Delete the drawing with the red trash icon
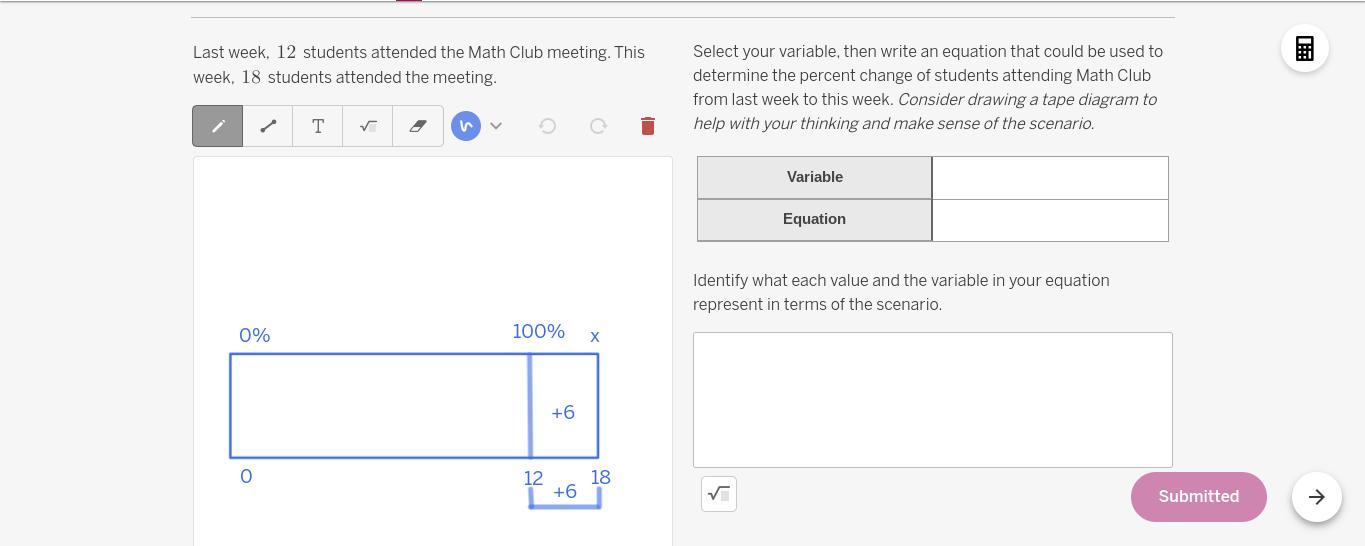 coord(648,126)
